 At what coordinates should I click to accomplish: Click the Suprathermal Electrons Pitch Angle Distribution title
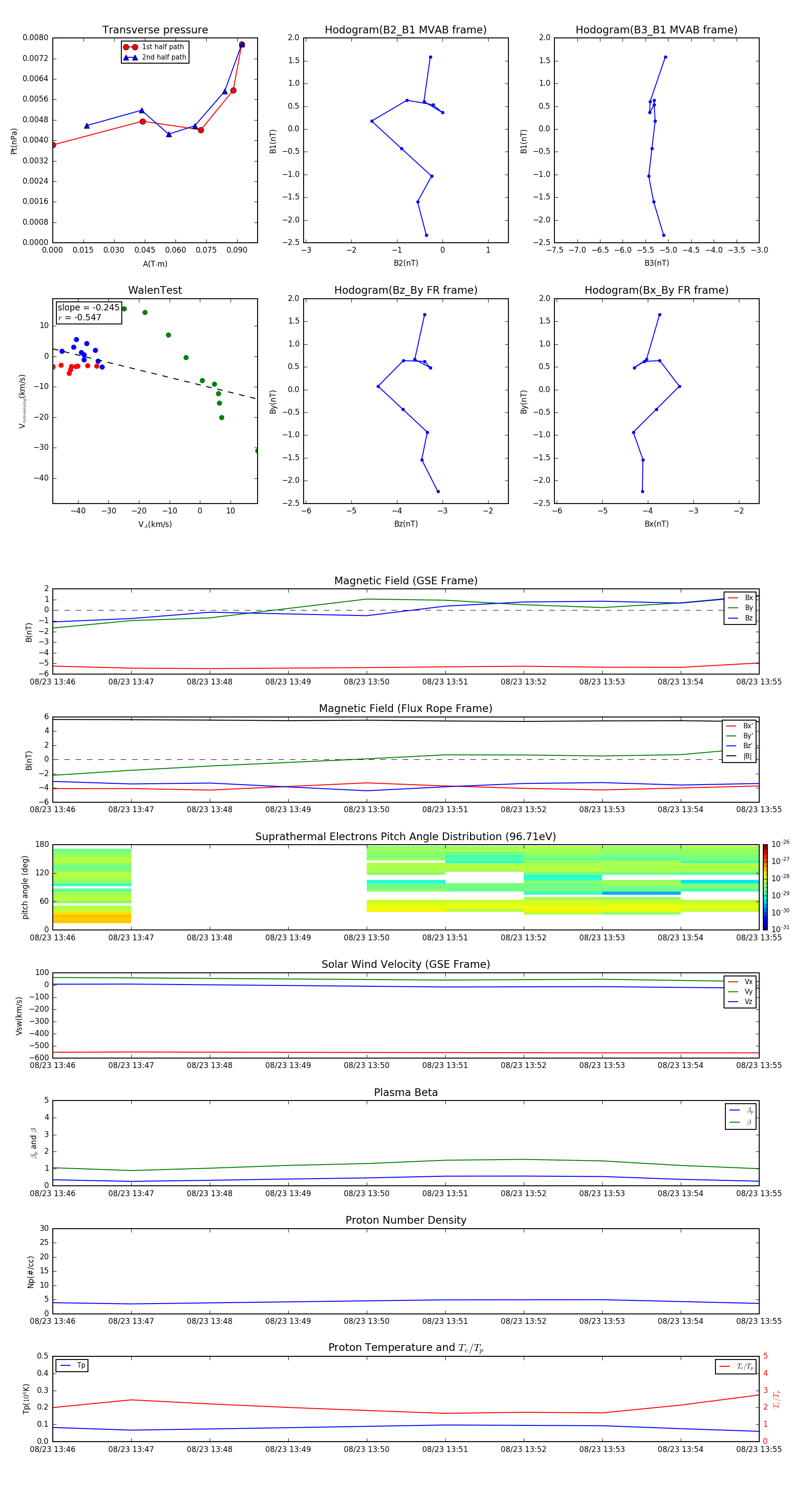406,837
